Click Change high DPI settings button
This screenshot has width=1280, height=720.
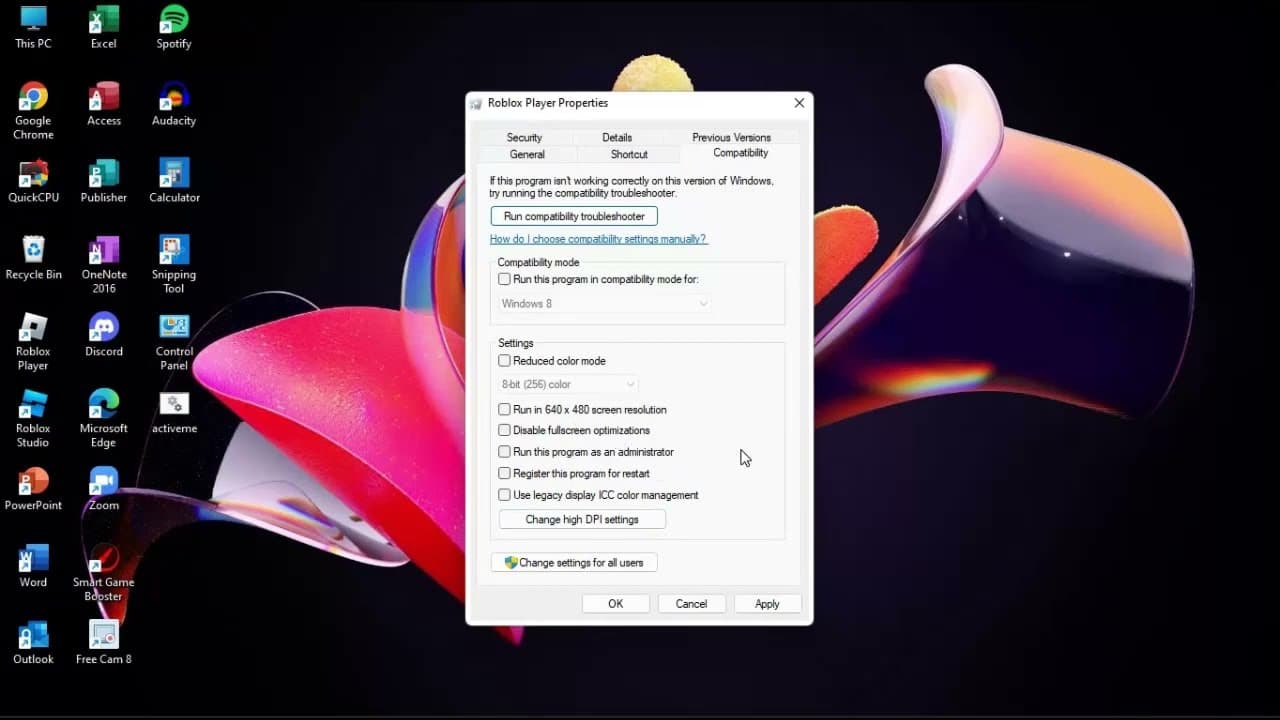[582, 520]
